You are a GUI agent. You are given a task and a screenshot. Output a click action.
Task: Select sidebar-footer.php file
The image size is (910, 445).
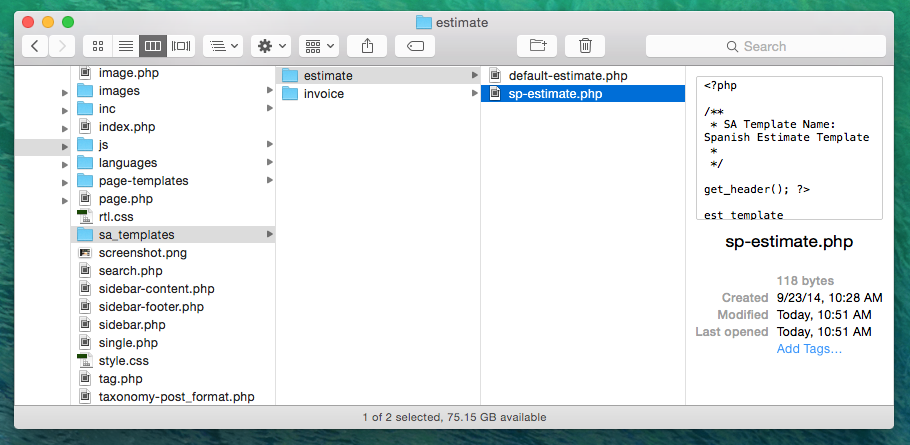pyautogui.click(x=173, y=306)
